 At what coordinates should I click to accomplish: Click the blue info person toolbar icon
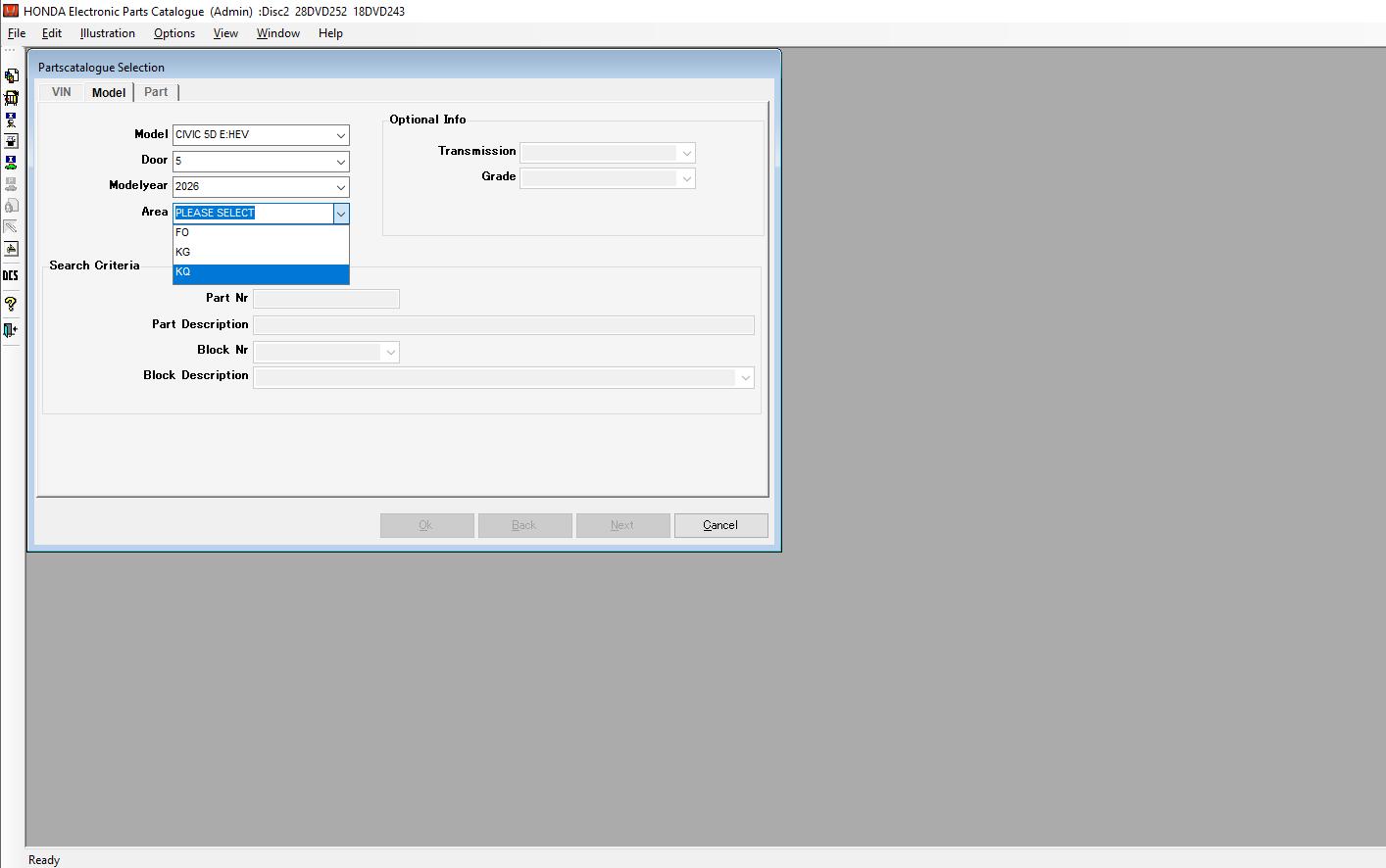pos(11,120)
